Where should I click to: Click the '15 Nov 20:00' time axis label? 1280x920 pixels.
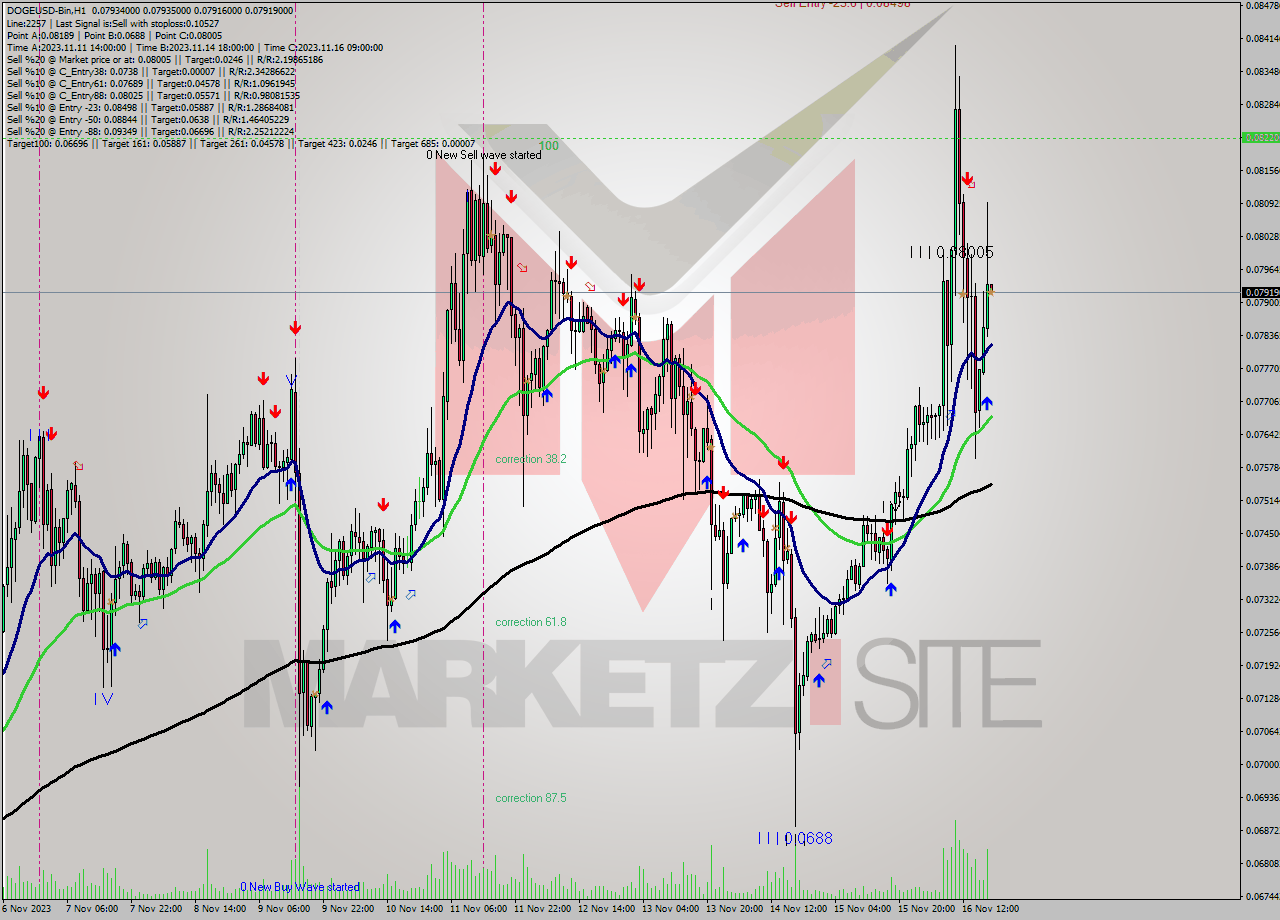(x=927, y=909)
